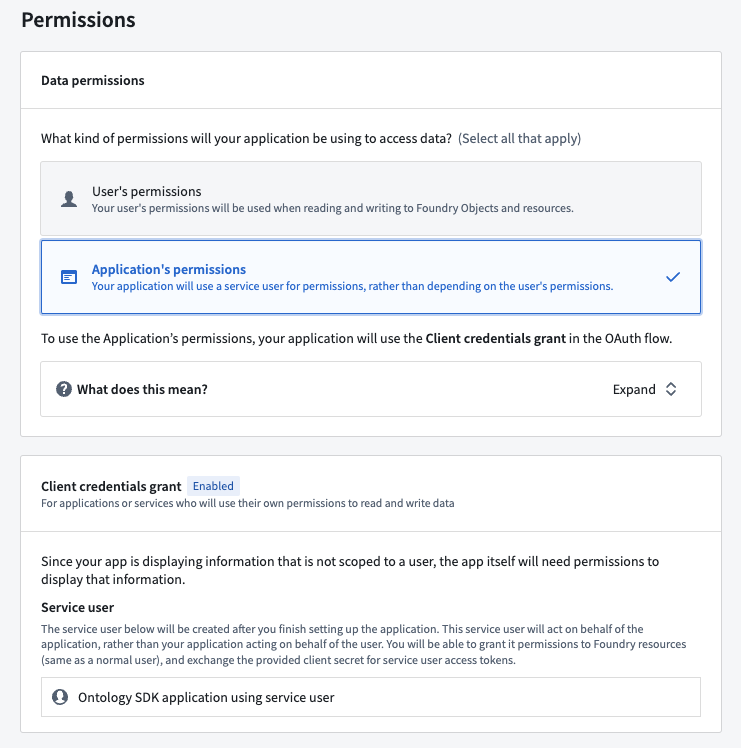Screen dimensions: 741x748
Task: Select the User's permissions option
Action: tap(370, 199)
